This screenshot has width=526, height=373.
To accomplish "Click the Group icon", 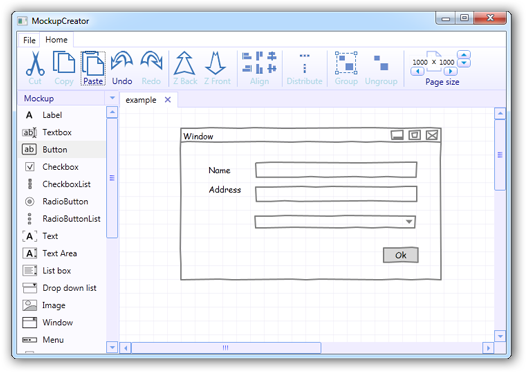I will pyautogui.click(x=346, y=63).
